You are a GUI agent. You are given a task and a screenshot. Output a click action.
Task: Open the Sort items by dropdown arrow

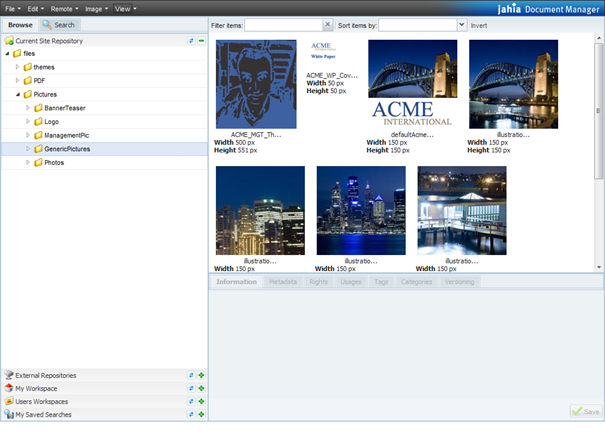pyautogui.click(x=462, y=25)
